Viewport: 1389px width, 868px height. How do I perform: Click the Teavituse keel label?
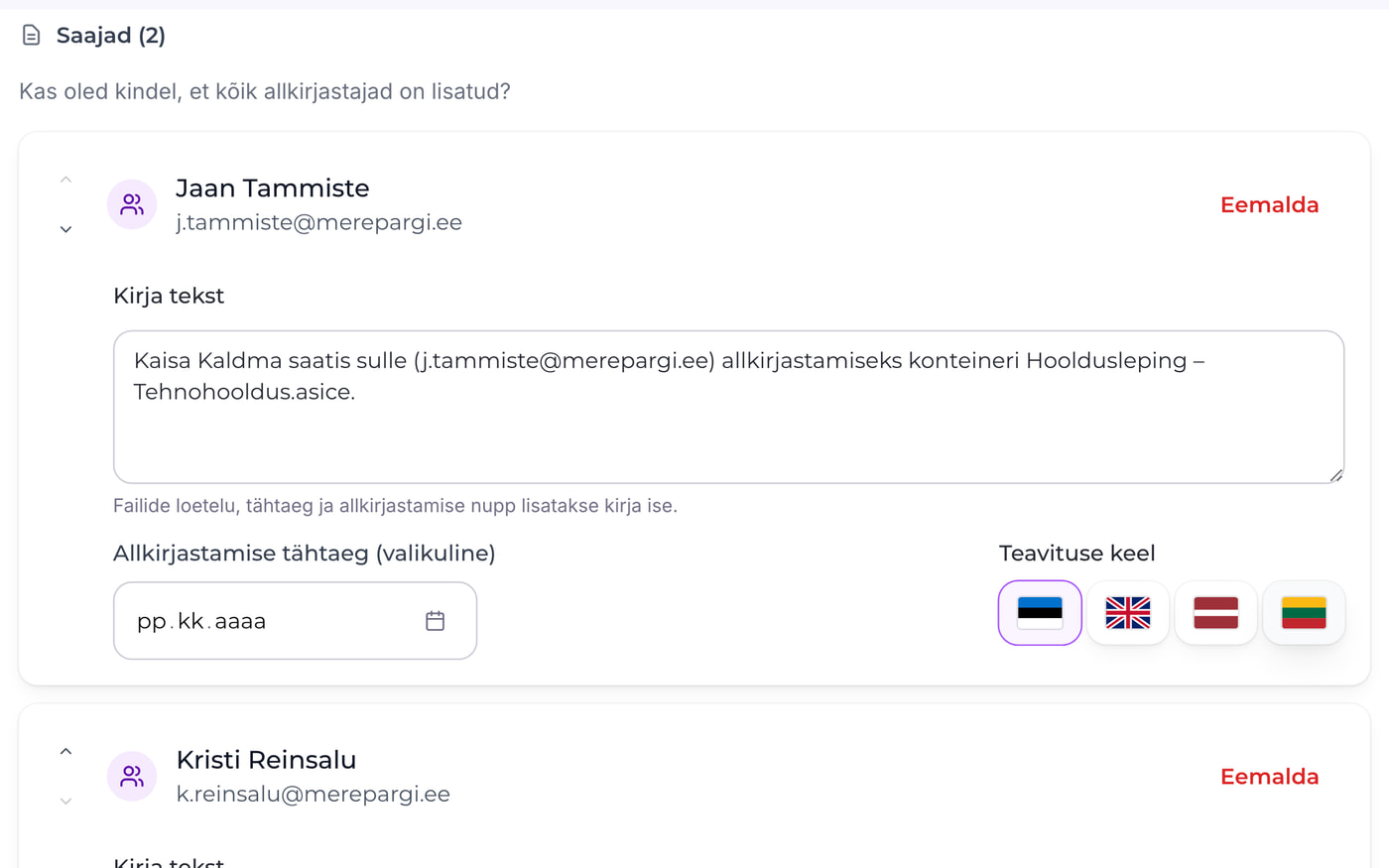[x=1076, y=554]
